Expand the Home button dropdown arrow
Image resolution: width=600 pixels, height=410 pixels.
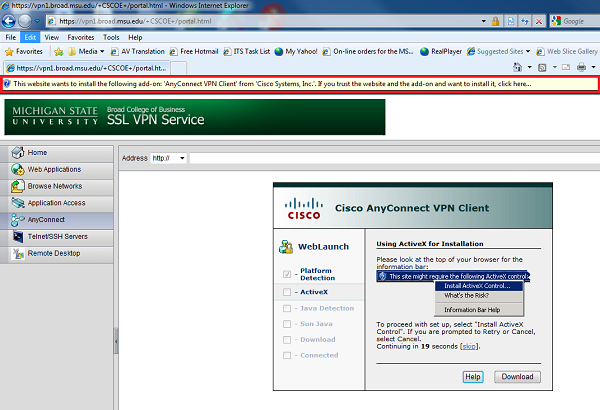coord(530,67)
